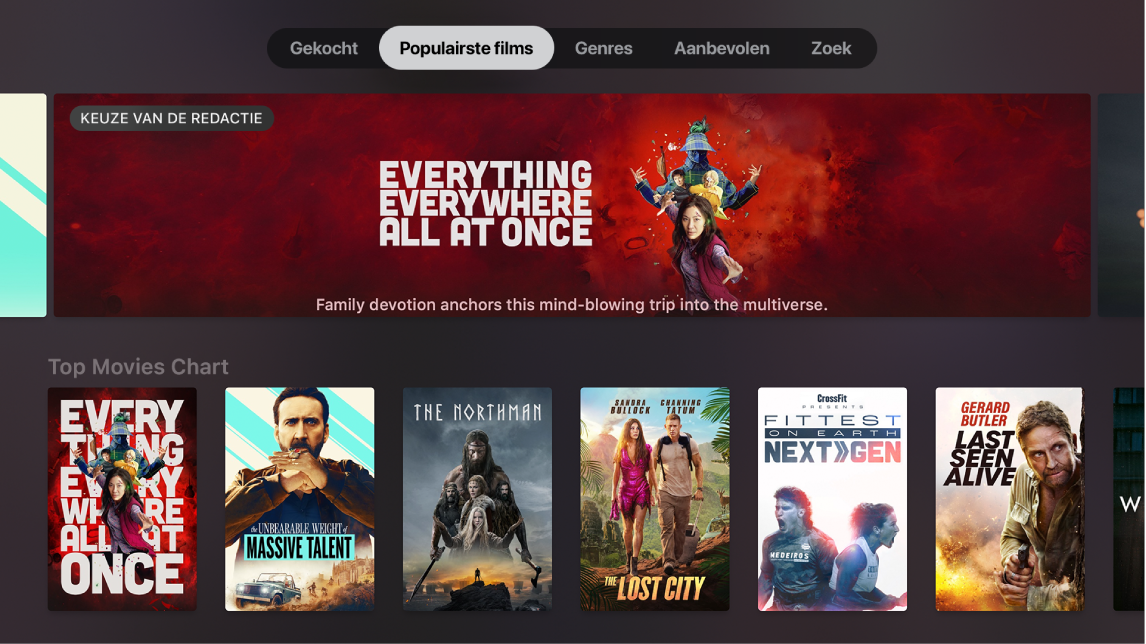Viewport: 1146px width, 644px height.
Task: Select the Populairste films tab
Action: (466, 48)
